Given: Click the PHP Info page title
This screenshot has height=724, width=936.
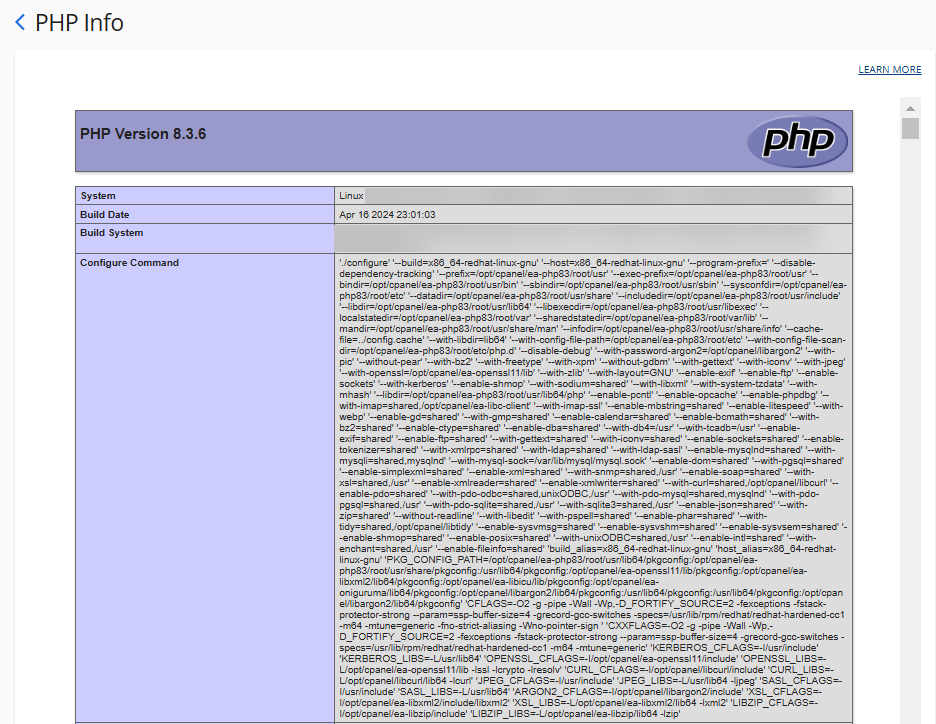Looking at the screenshot, I should coord(77,22).
